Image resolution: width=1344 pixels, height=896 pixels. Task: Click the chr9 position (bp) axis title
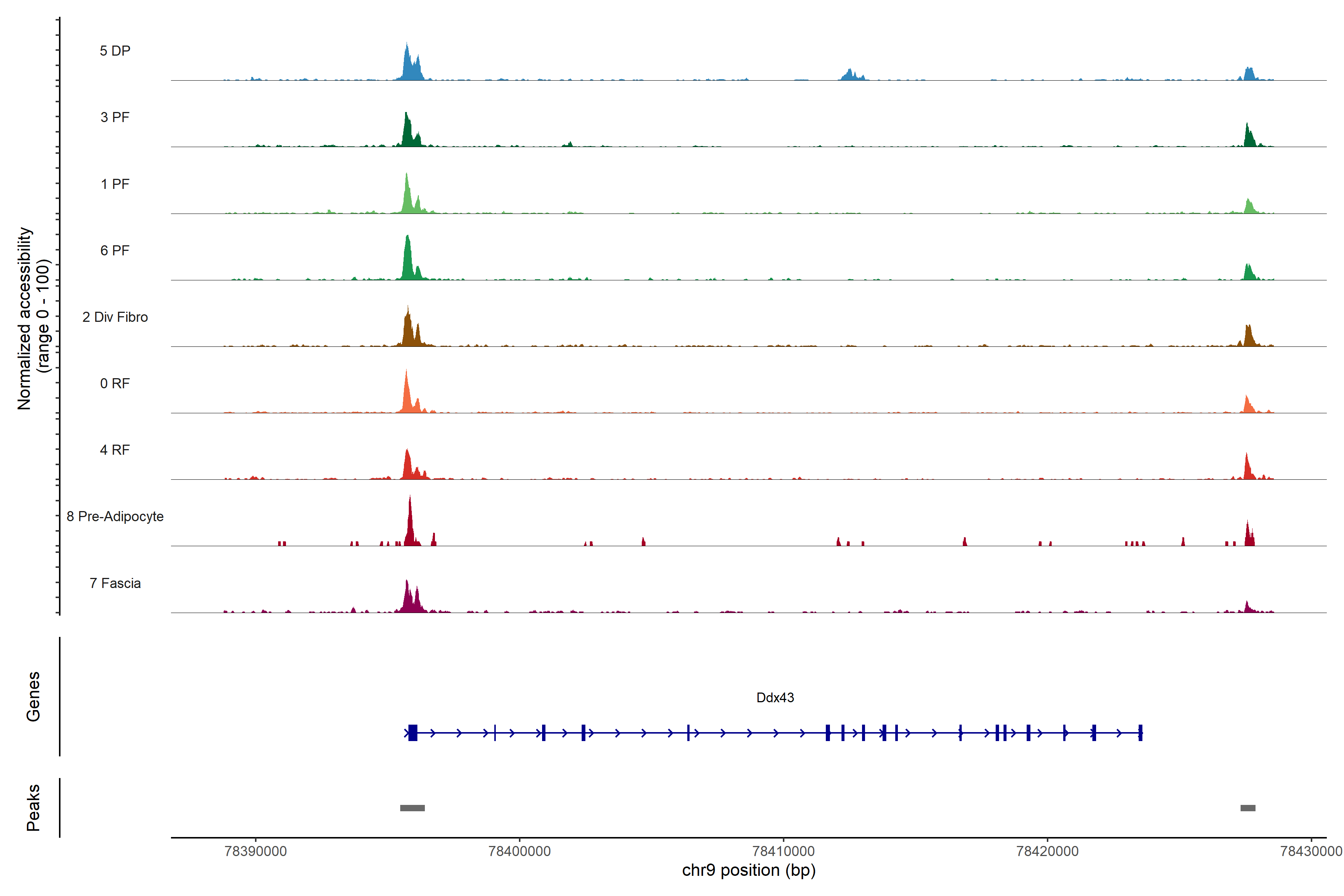click(749, 870)
